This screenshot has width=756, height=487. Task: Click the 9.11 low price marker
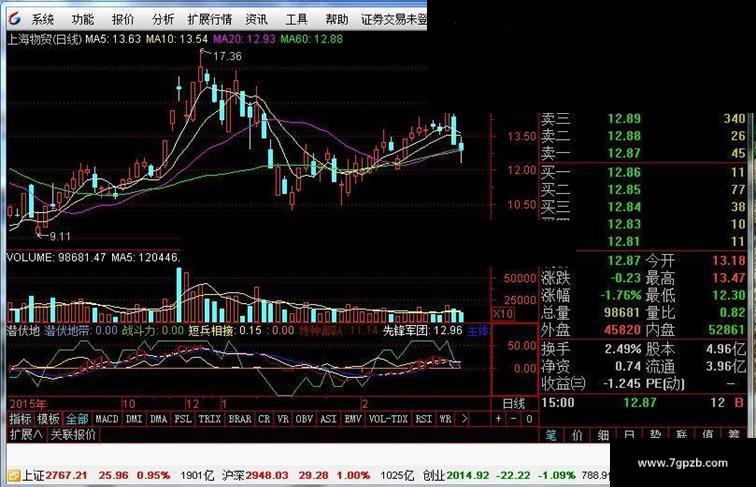(60, 236)
